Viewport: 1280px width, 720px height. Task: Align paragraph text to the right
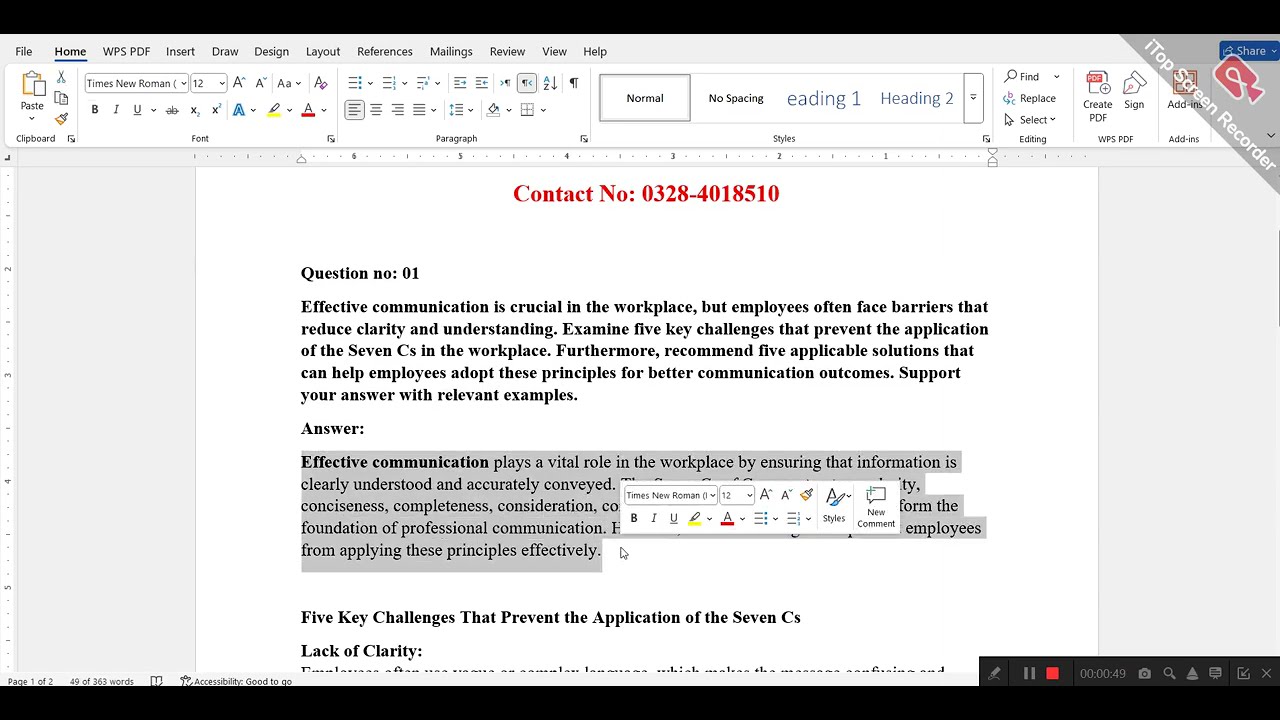[x=398, y=110]
